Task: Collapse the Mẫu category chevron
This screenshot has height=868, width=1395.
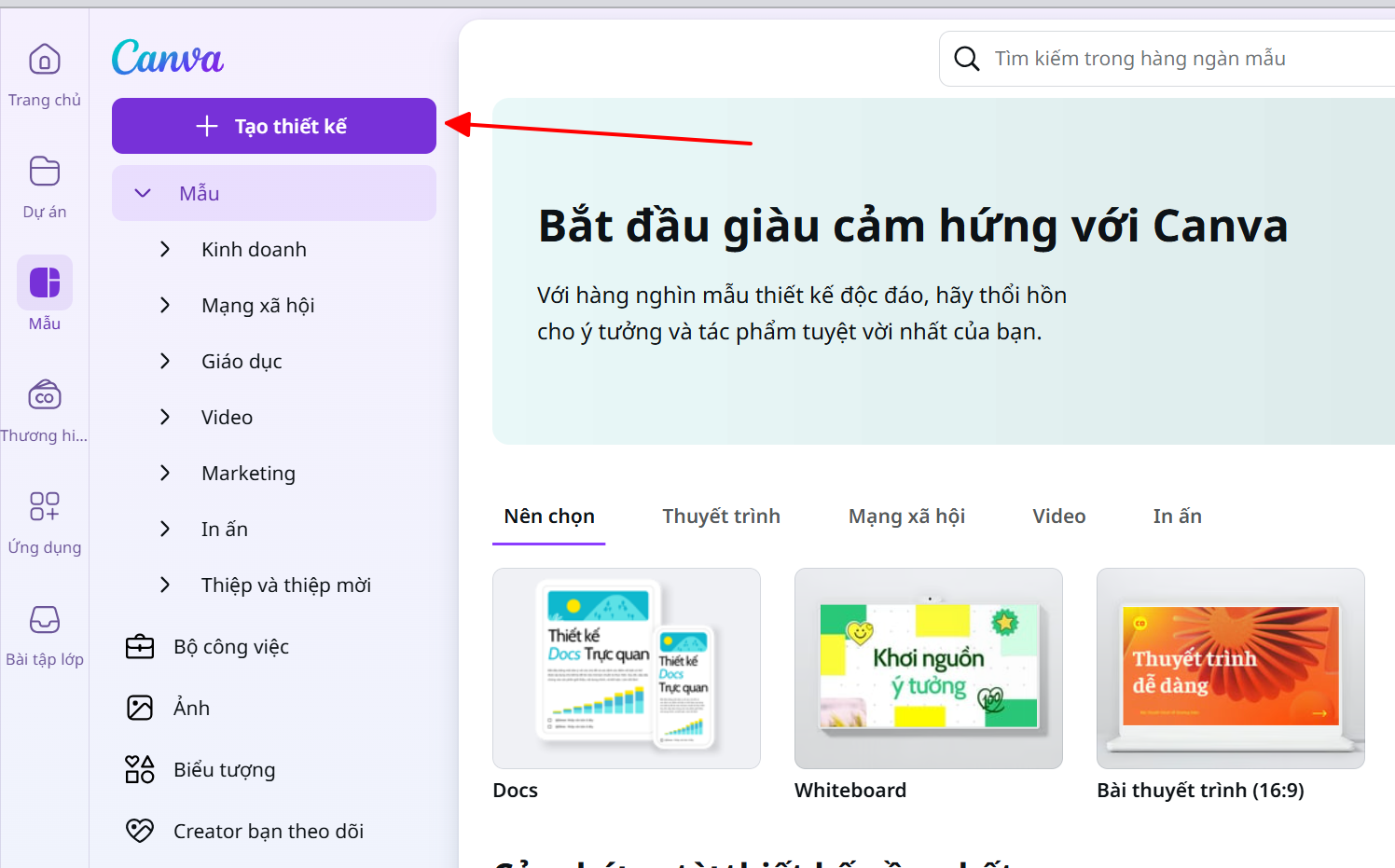Action: (142, 193)
